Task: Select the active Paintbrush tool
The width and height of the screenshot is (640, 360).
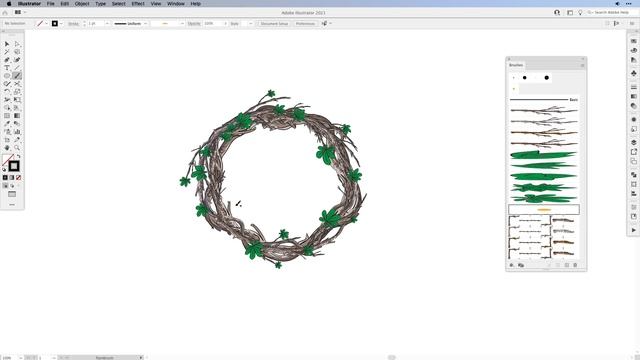Action: 17,76
